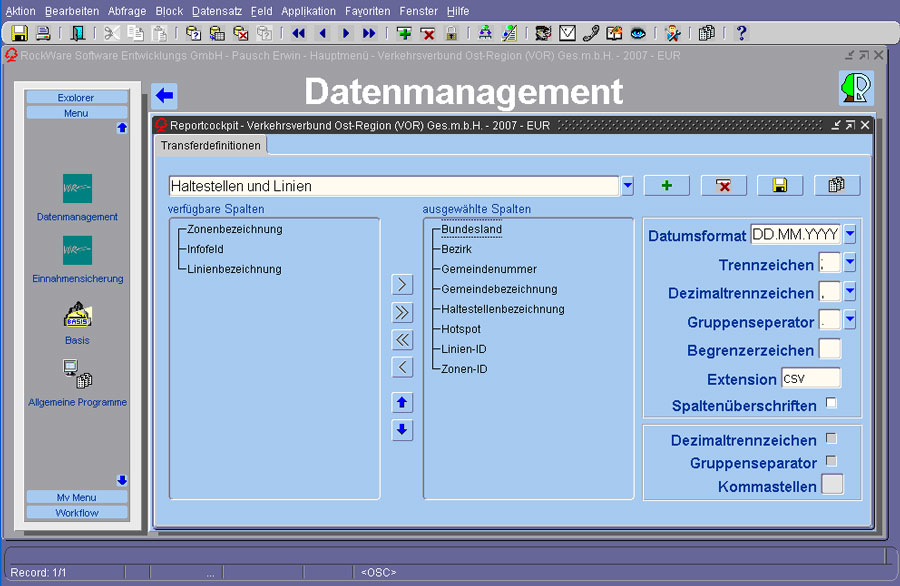Image resolution: width=900 pixels, height=586 pixels.
Task: Click the Extension input field
Action: (x=810, y=379)
